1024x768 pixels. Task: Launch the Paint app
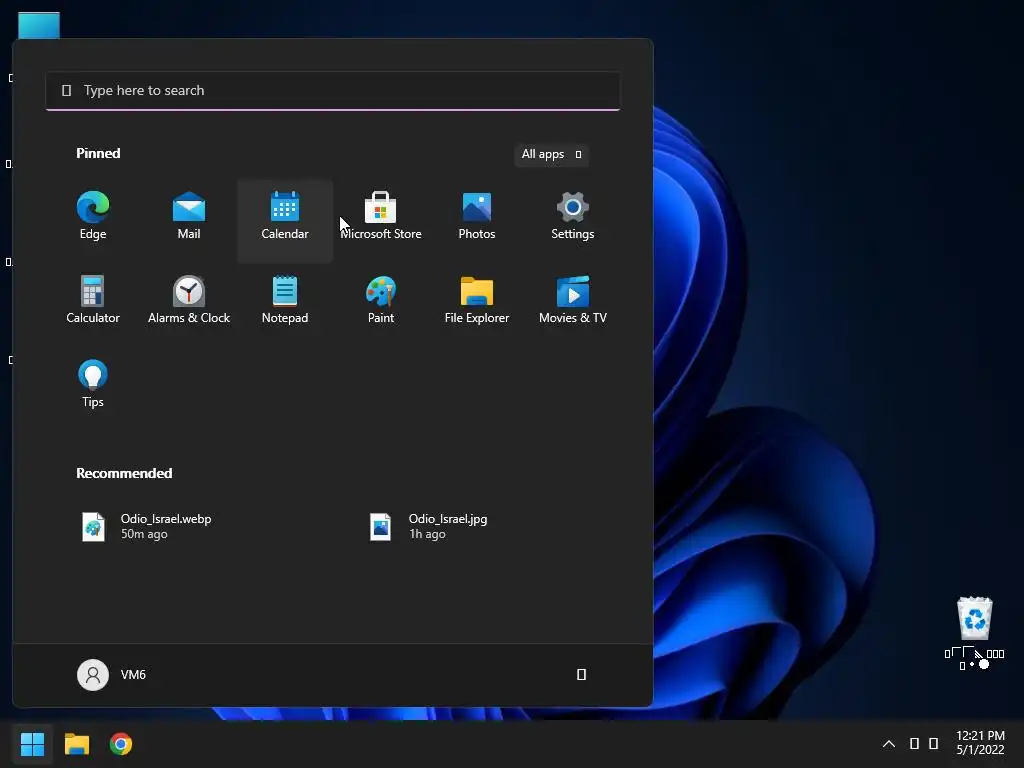pyautogui.click(x=381, y=300)
